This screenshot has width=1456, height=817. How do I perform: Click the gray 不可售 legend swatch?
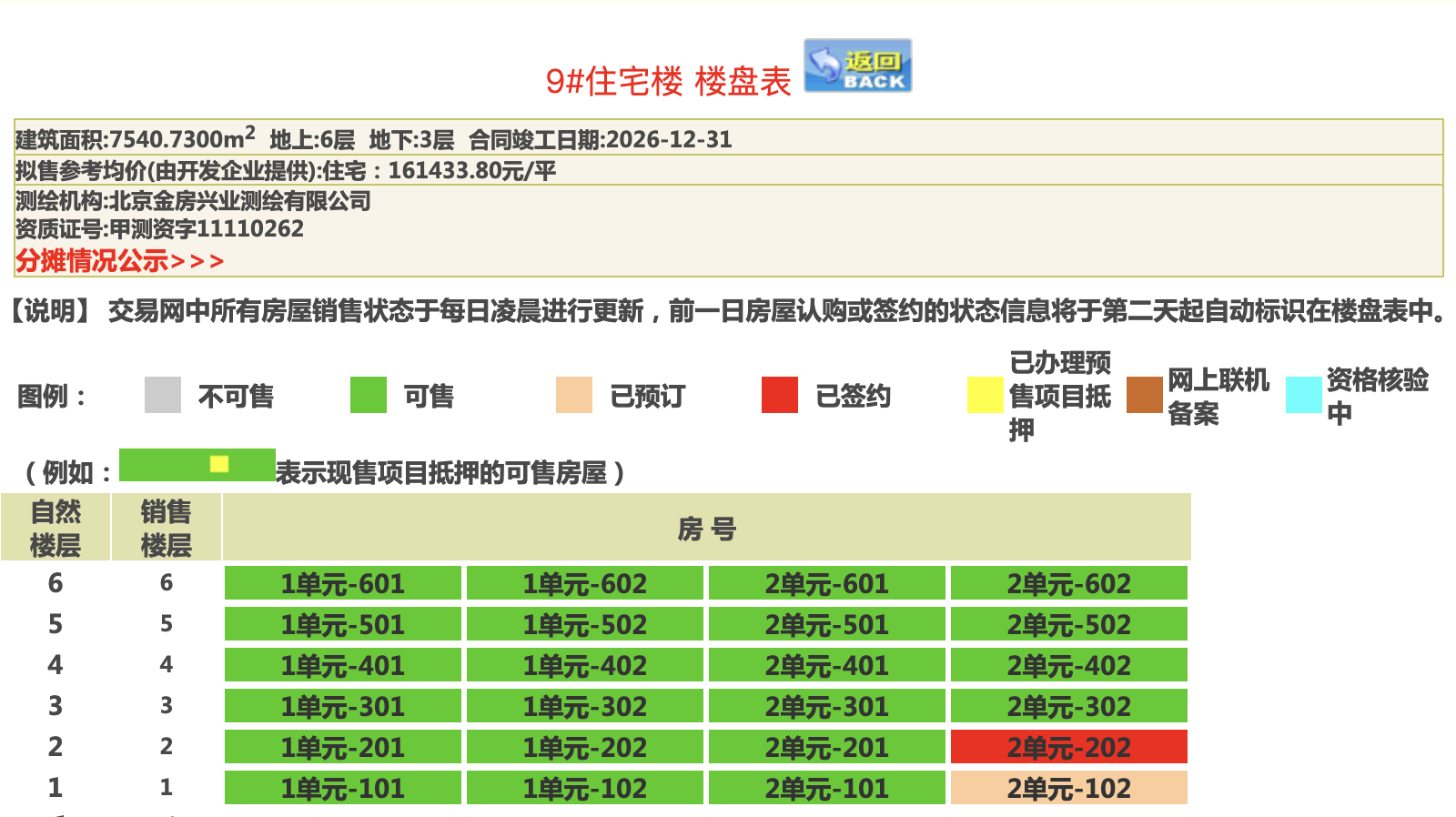163,395
